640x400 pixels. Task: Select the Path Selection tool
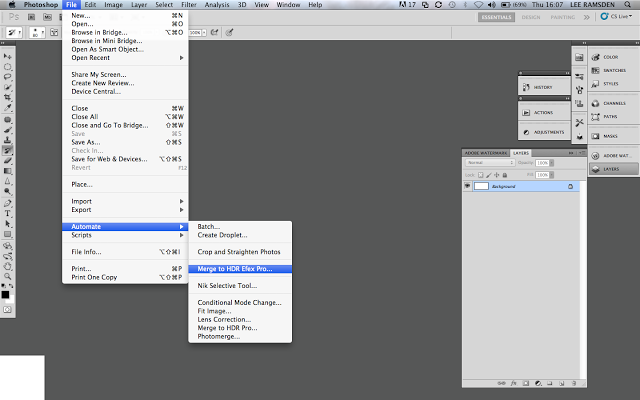coord(7,224)
